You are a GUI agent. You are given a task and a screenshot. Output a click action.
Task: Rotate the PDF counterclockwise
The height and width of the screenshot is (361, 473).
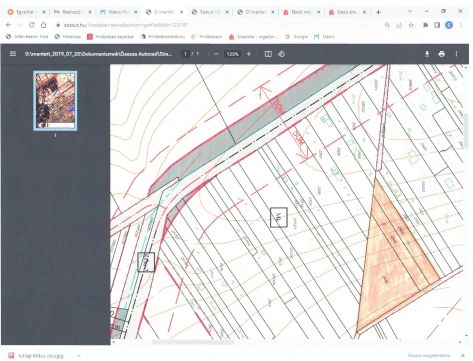coord(281,54)
